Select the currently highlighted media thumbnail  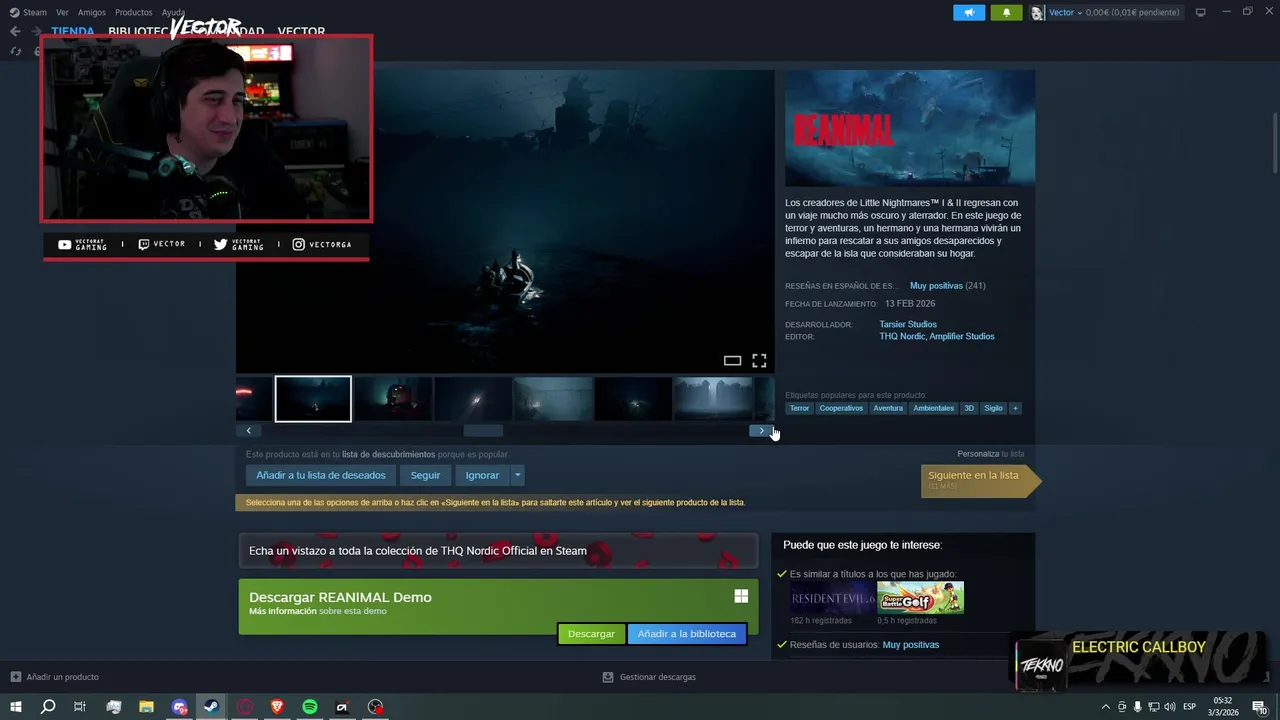(x=313, y=399)
